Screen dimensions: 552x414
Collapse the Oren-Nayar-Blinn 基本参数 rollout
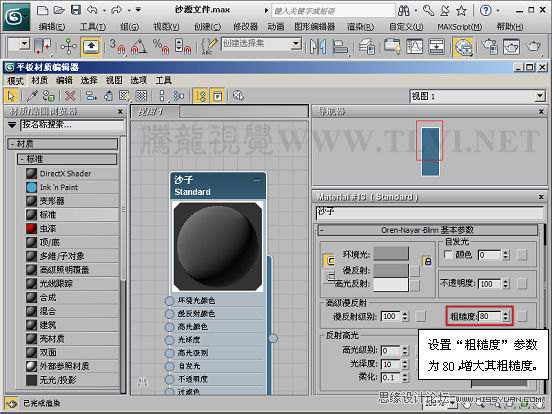[427, 230]
